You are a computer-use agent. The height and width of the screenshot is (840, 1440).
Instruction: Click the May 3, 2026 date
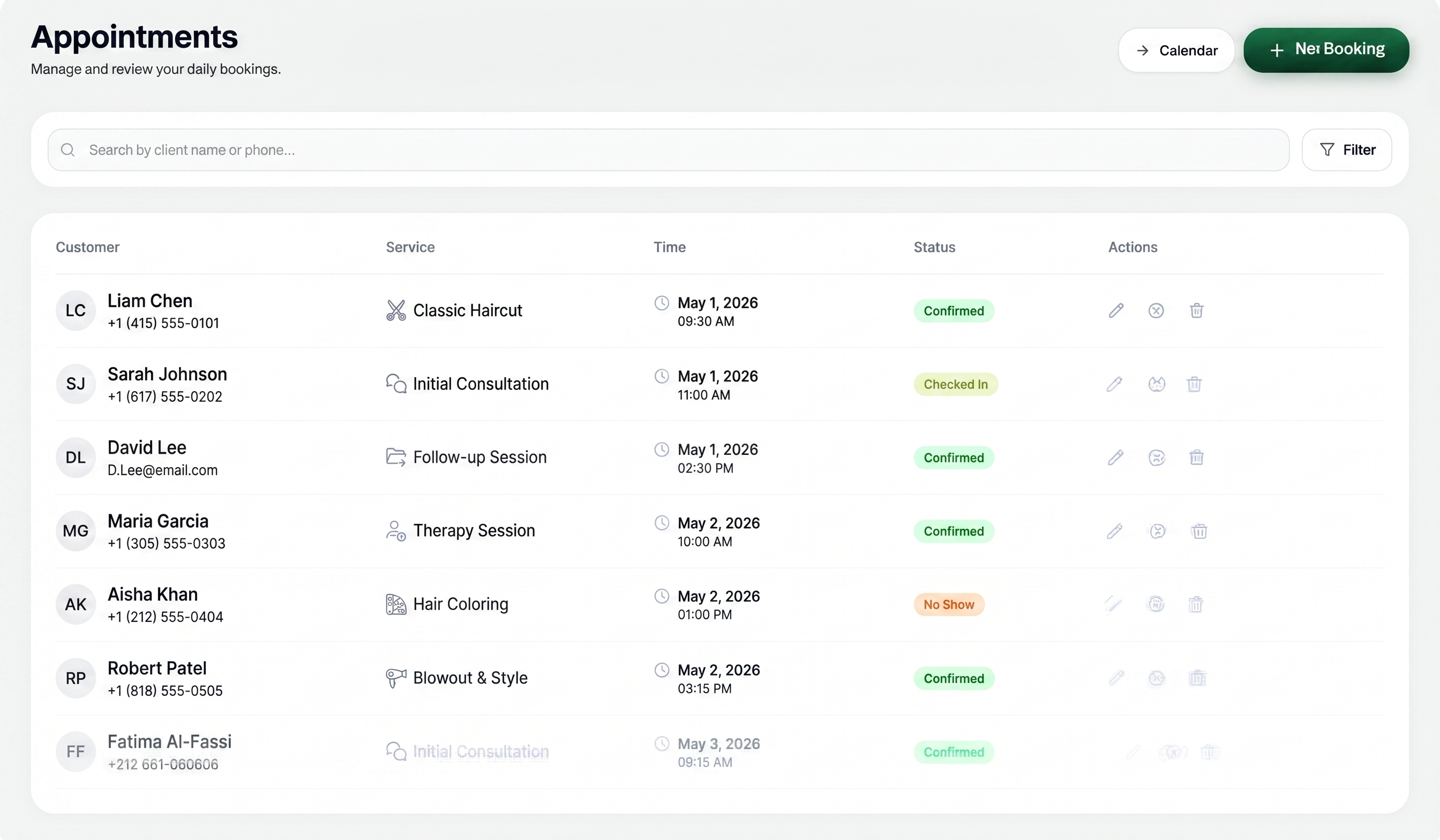pos(719,744)
